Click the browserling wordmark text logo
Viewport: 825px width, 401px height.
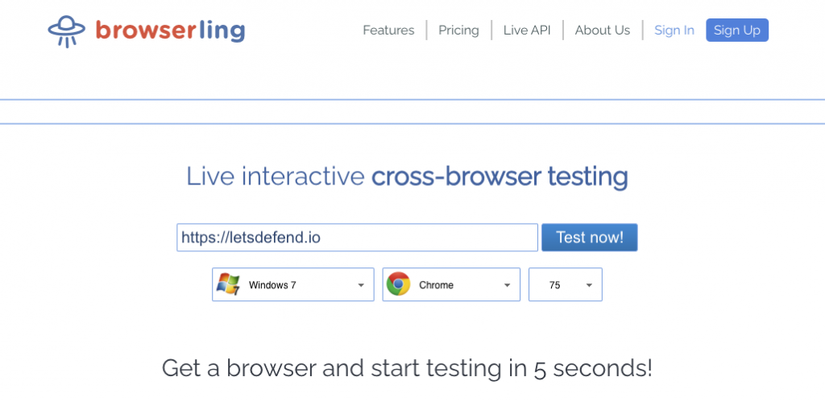coord(170,31)
